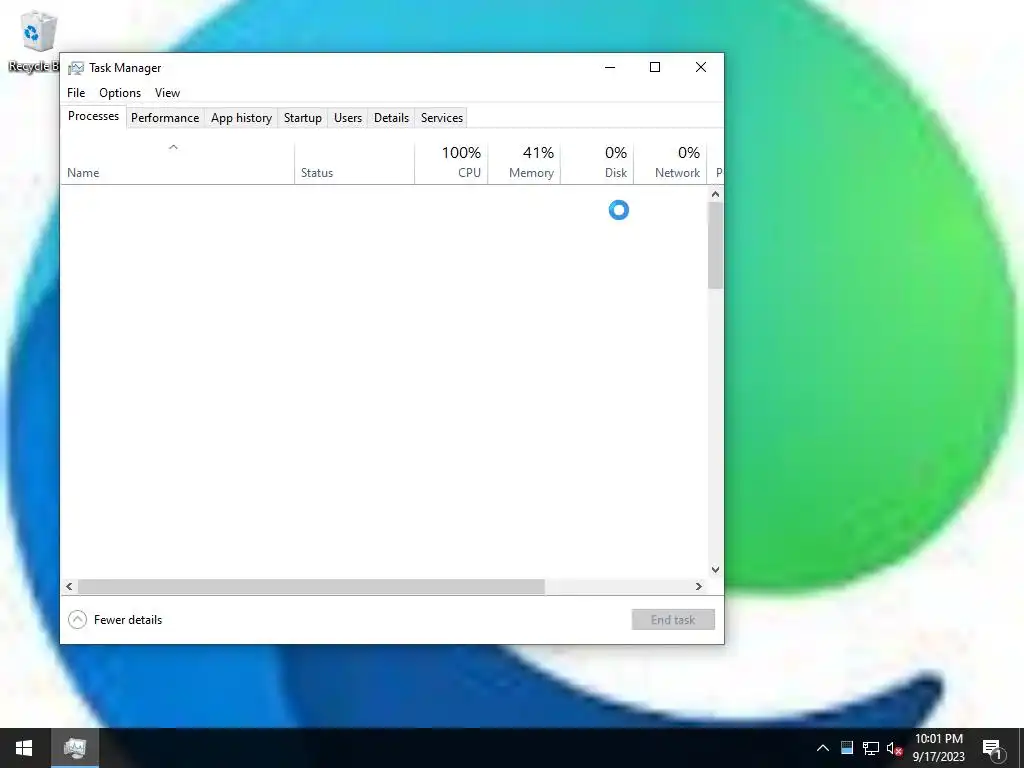Show hidden system tray icons
The height and width of the screenshot is (768, 1024).
(x=823, y=748)
